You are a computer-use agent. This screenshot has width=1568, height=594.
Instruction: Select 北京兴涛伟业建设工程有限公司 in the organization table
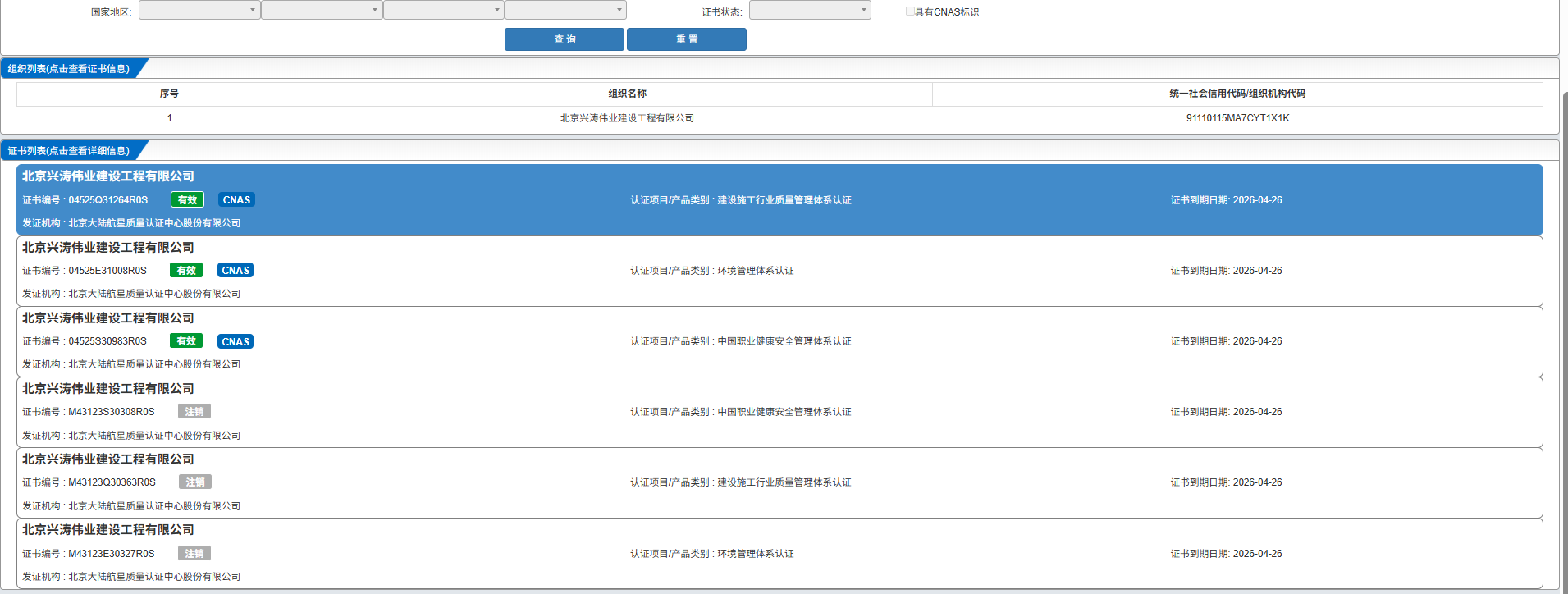point(627,118)
